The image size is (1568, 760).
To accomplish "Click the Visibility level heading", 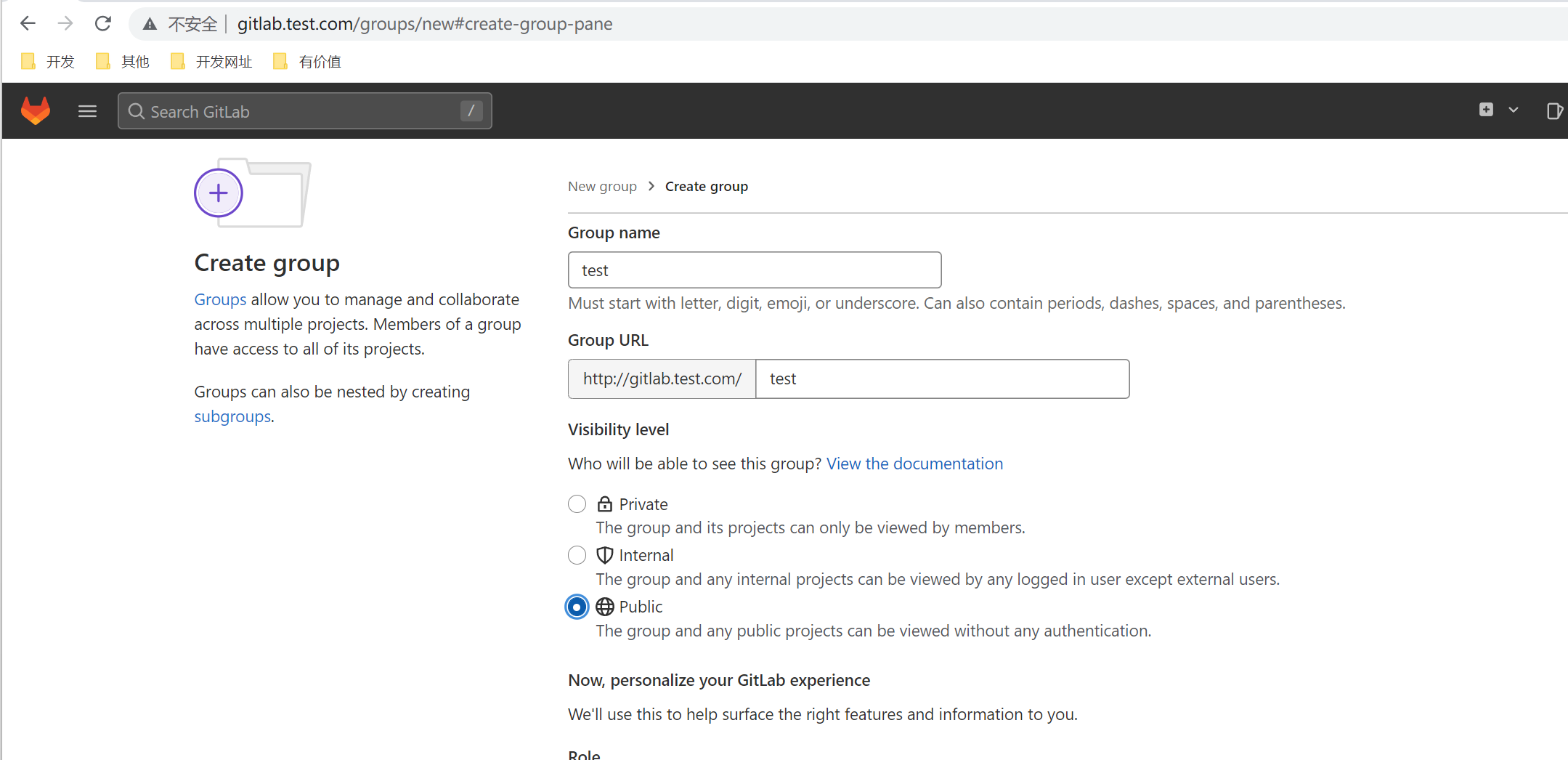I will [x=619, y=429].
